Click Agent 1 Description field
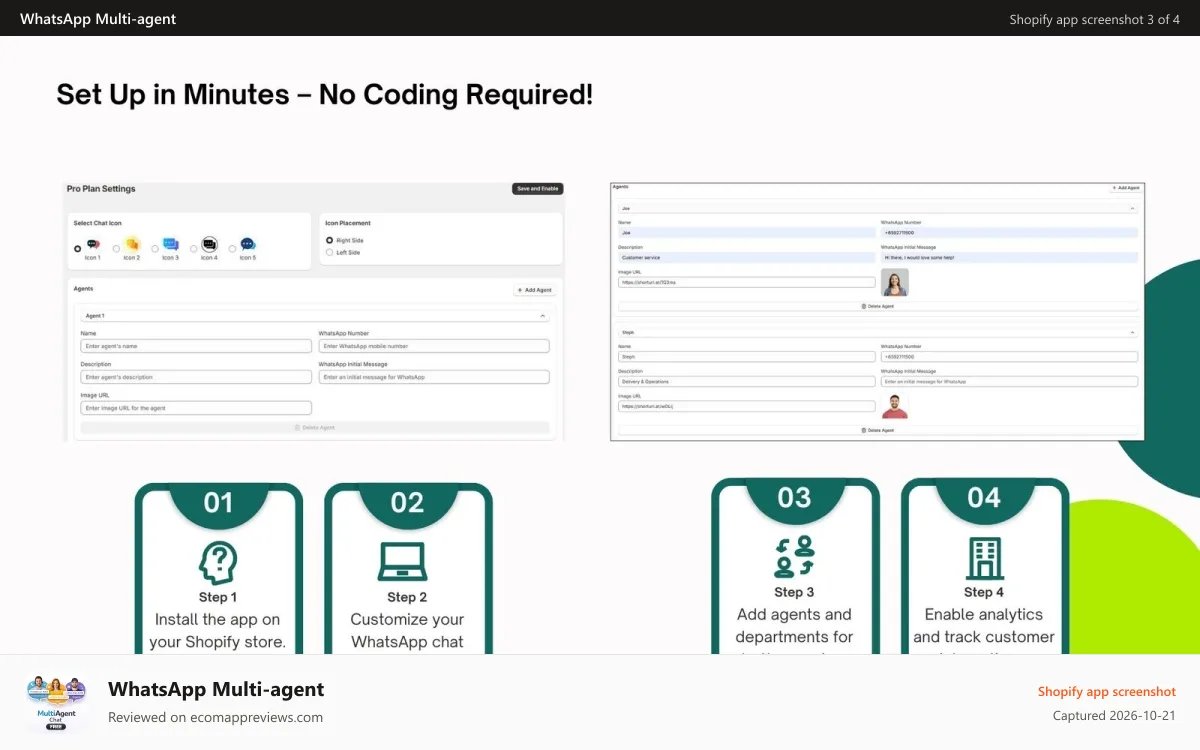Image resolution: width=1200 pixels, height=750 pixels. click(x=196, y=377)
